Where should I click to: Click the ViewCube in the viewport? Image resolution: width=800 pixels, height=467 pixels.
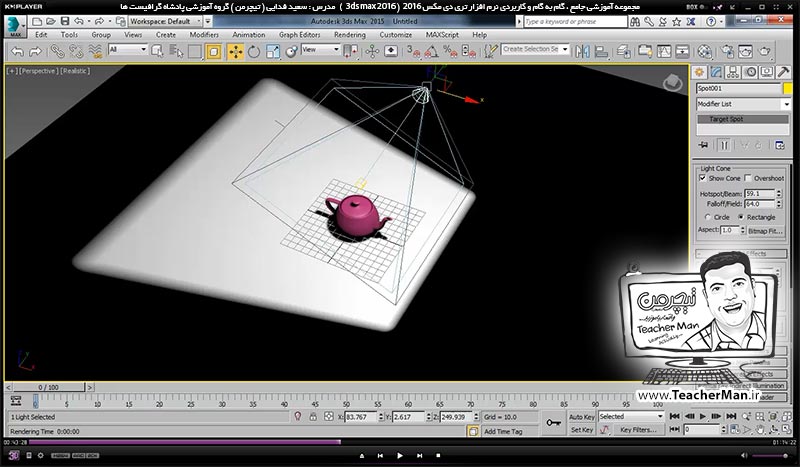coord(672,83)
